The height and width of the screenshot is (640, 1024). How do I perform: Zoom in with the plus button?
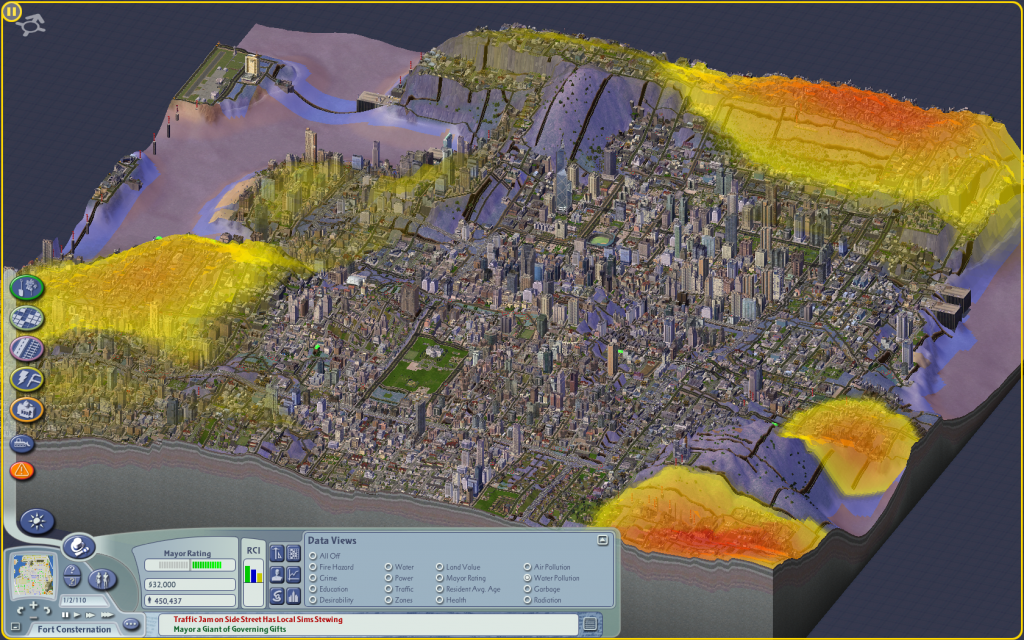(33, 605)
